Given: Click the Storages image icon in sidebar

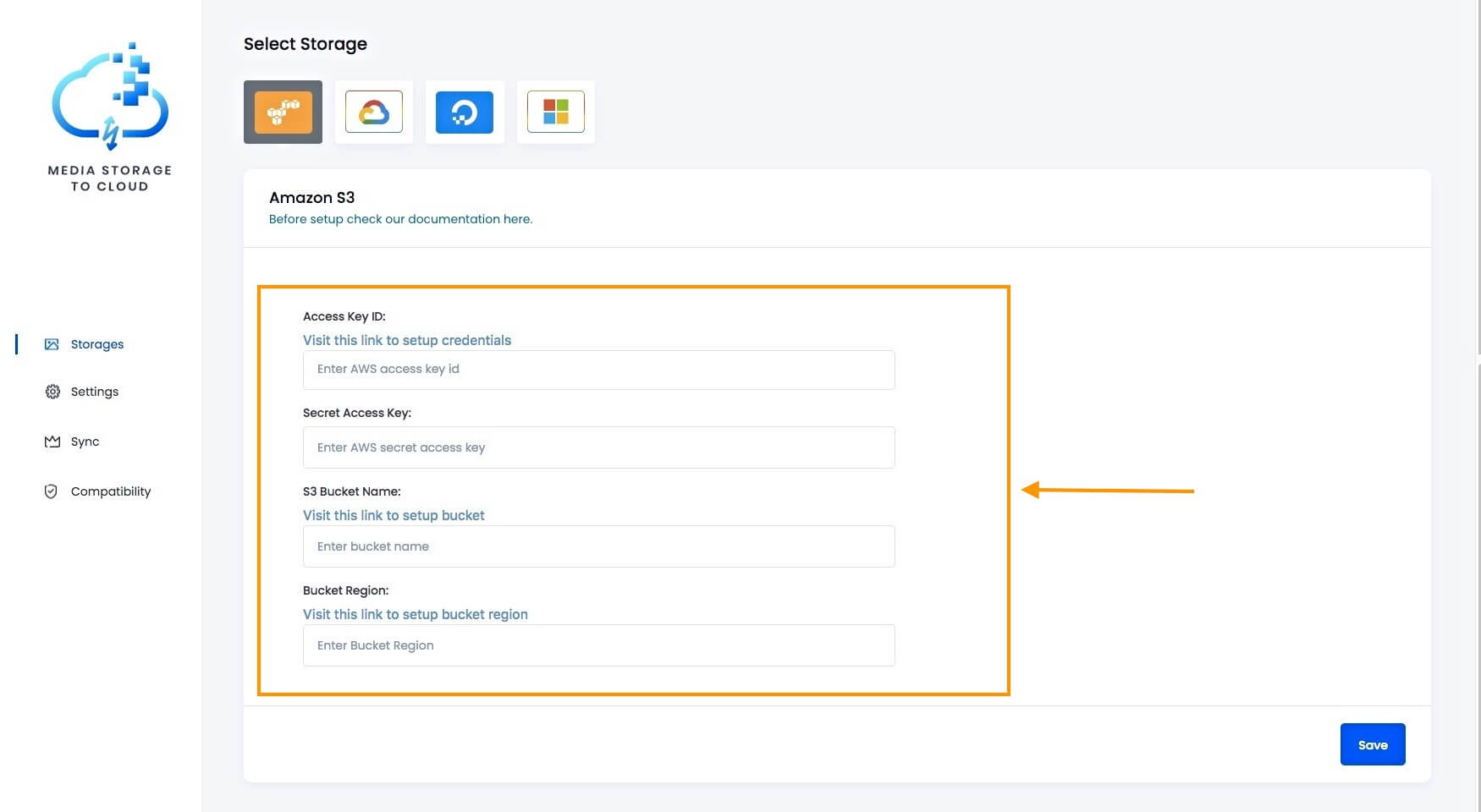Looking at the screenshot, I should 52,343.
